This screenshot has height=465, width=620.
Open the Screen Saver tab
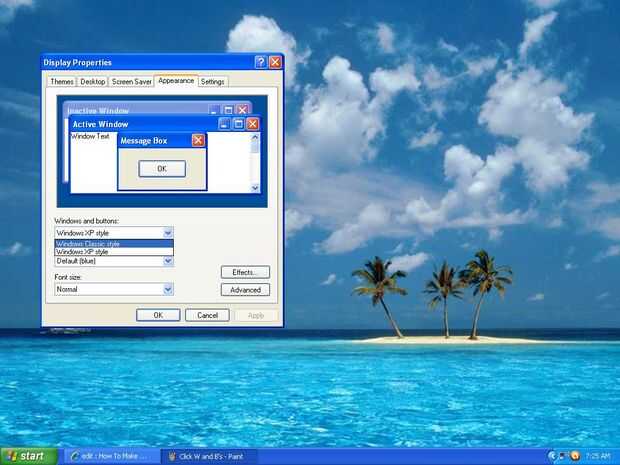(131, 81)
